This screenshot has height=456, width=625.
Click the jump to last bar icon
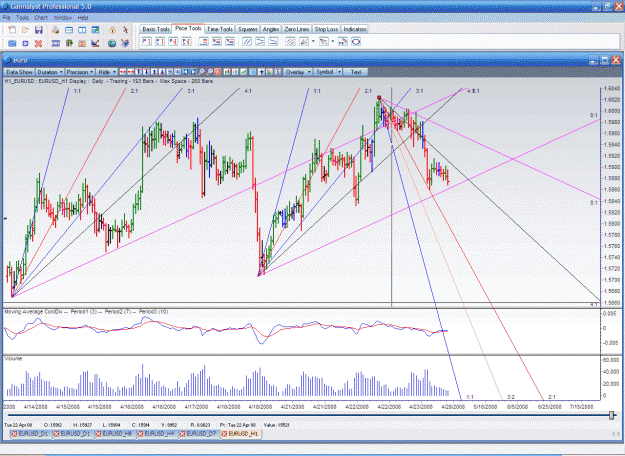pyautogui.click(x=193, y=72)
